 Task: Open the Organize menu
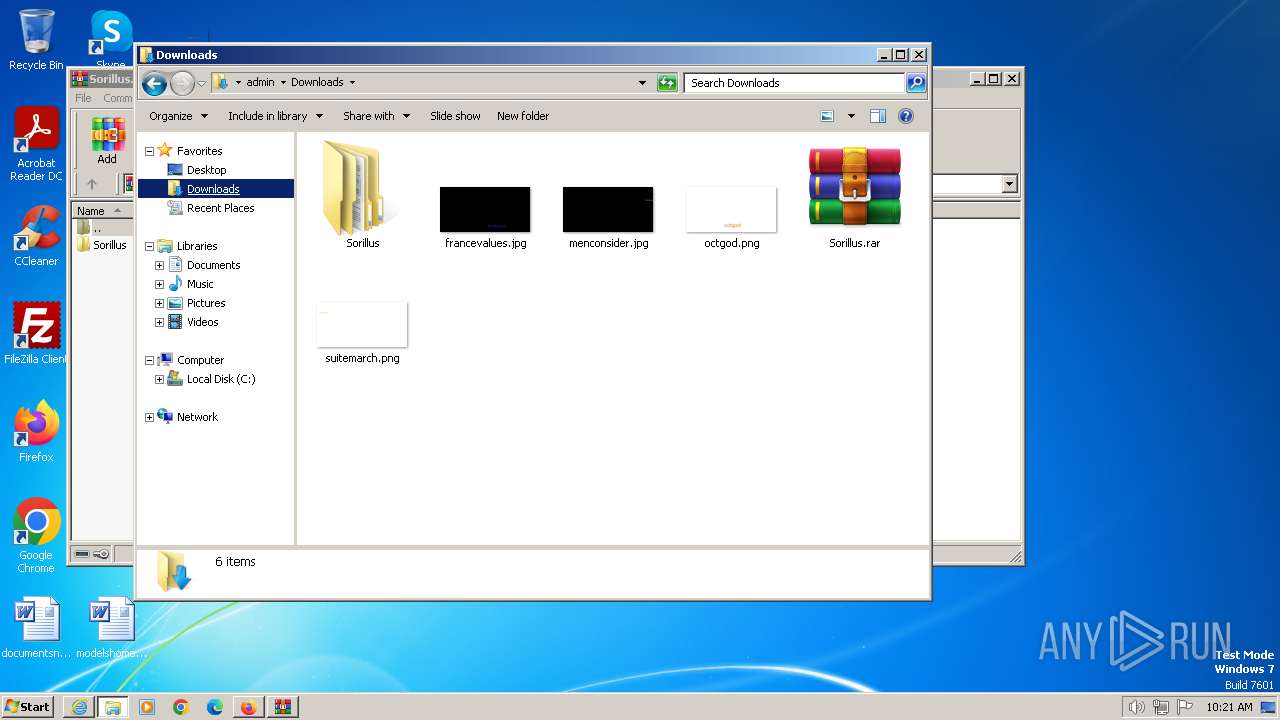(178, 116)
